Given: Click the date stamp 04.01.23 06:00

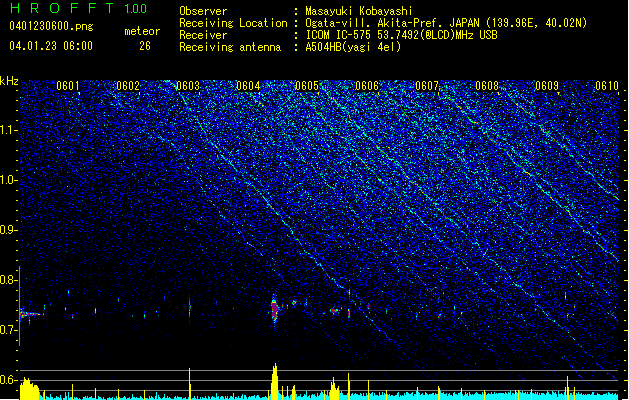Looking at the screenshot, I should [x=51, y=46].
